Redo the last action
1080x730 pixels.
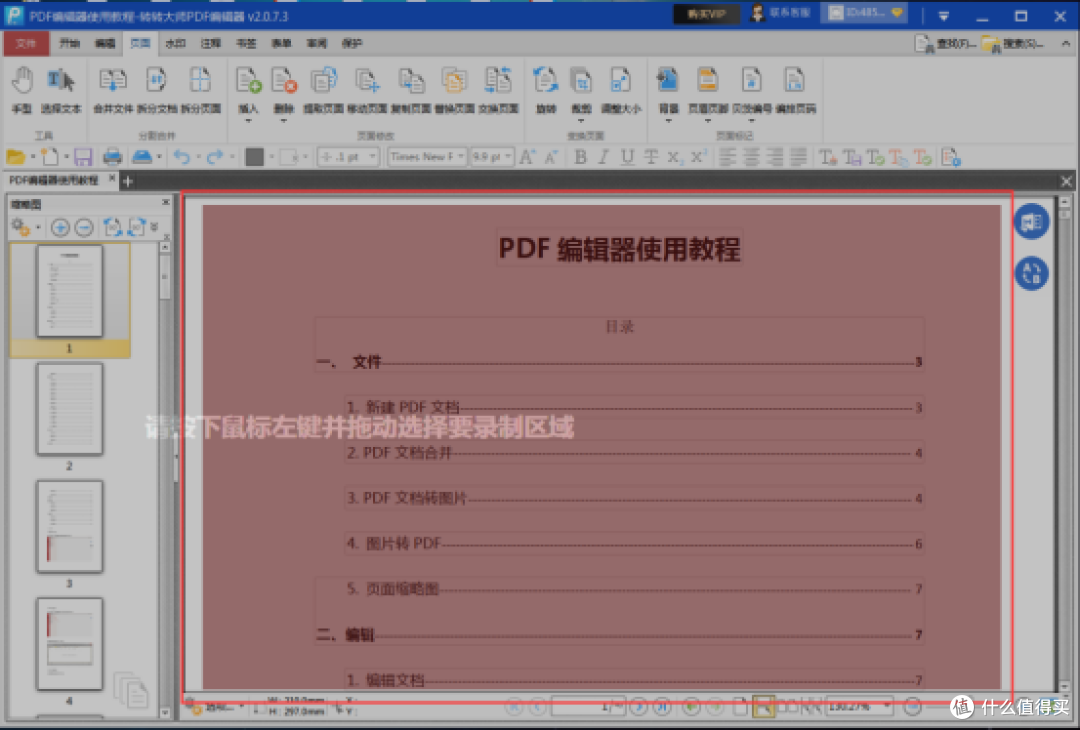click(214, 158)
